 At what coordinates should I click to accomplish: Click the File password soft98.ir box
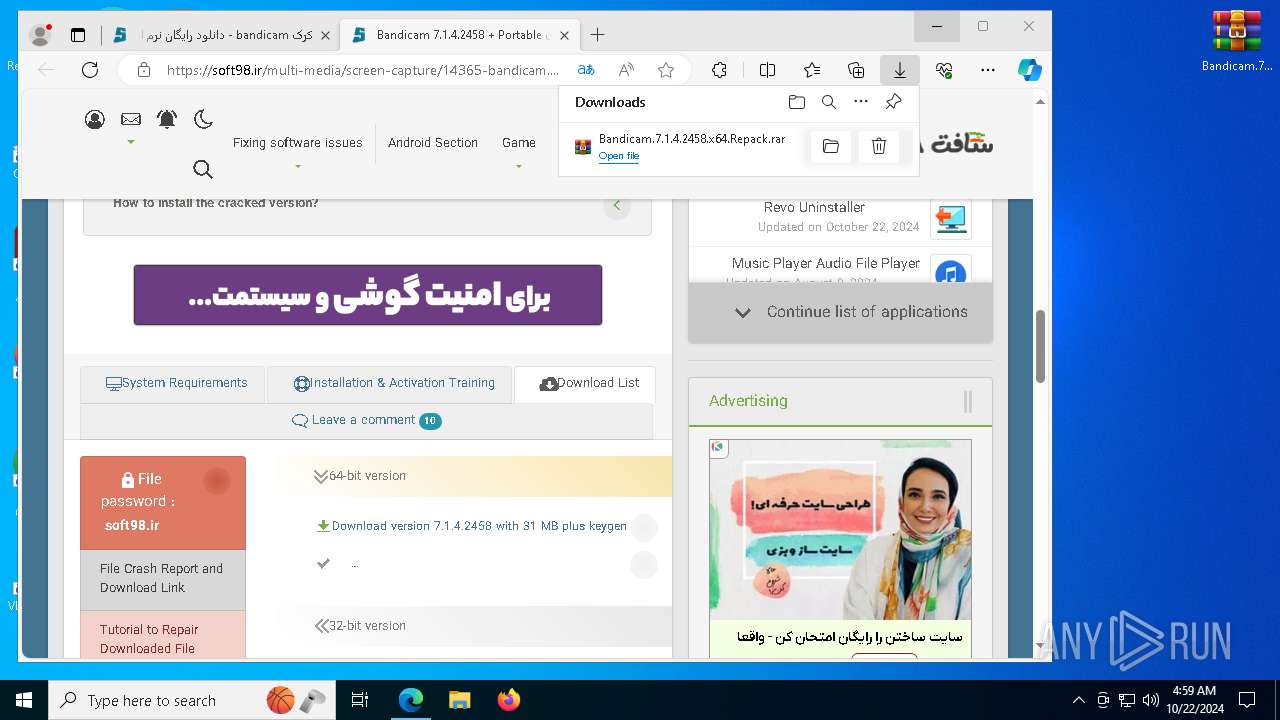(163, 503)
